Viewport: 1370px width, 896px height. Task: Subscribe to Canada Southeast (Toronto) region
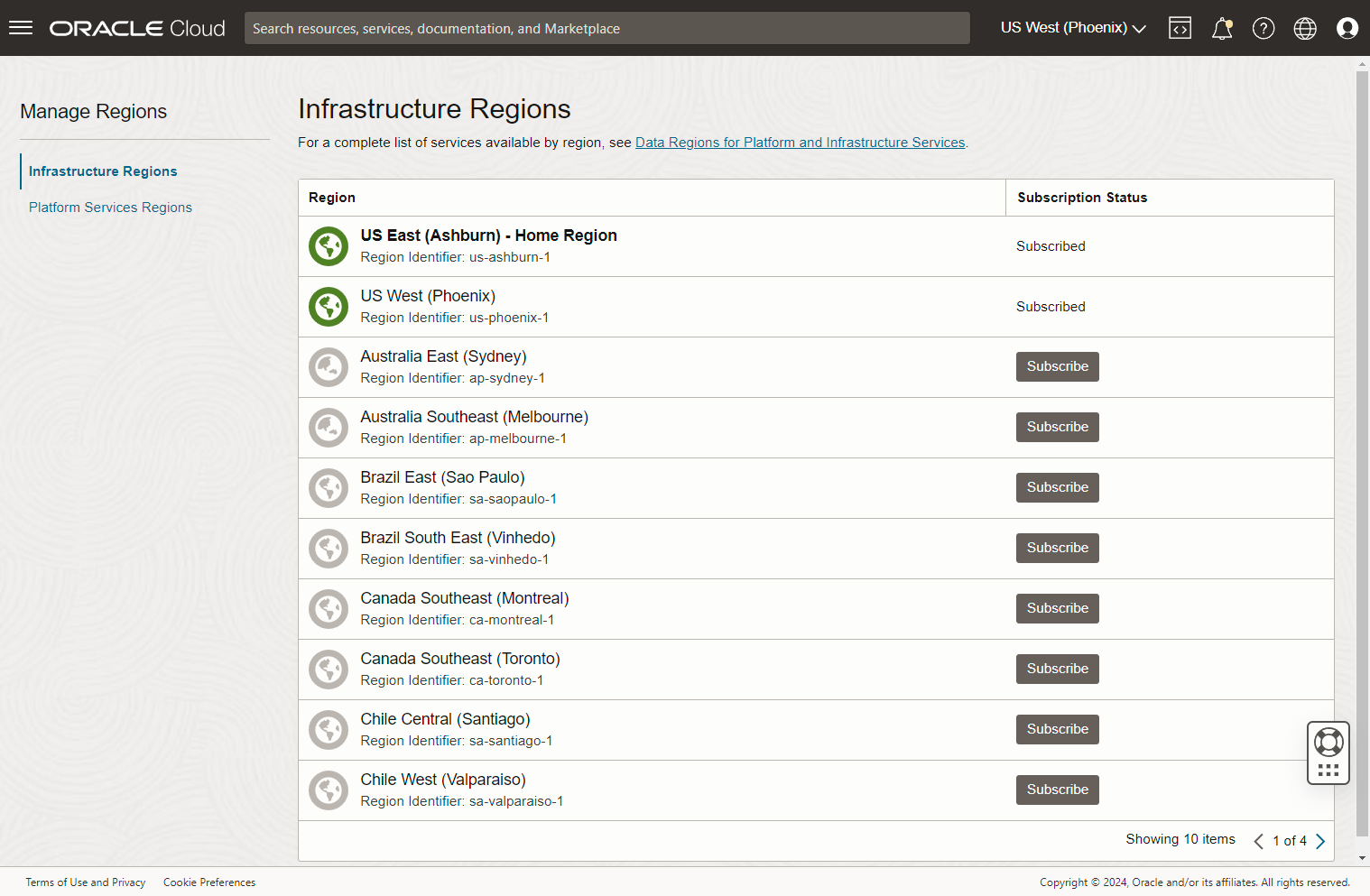(1057, 669)
